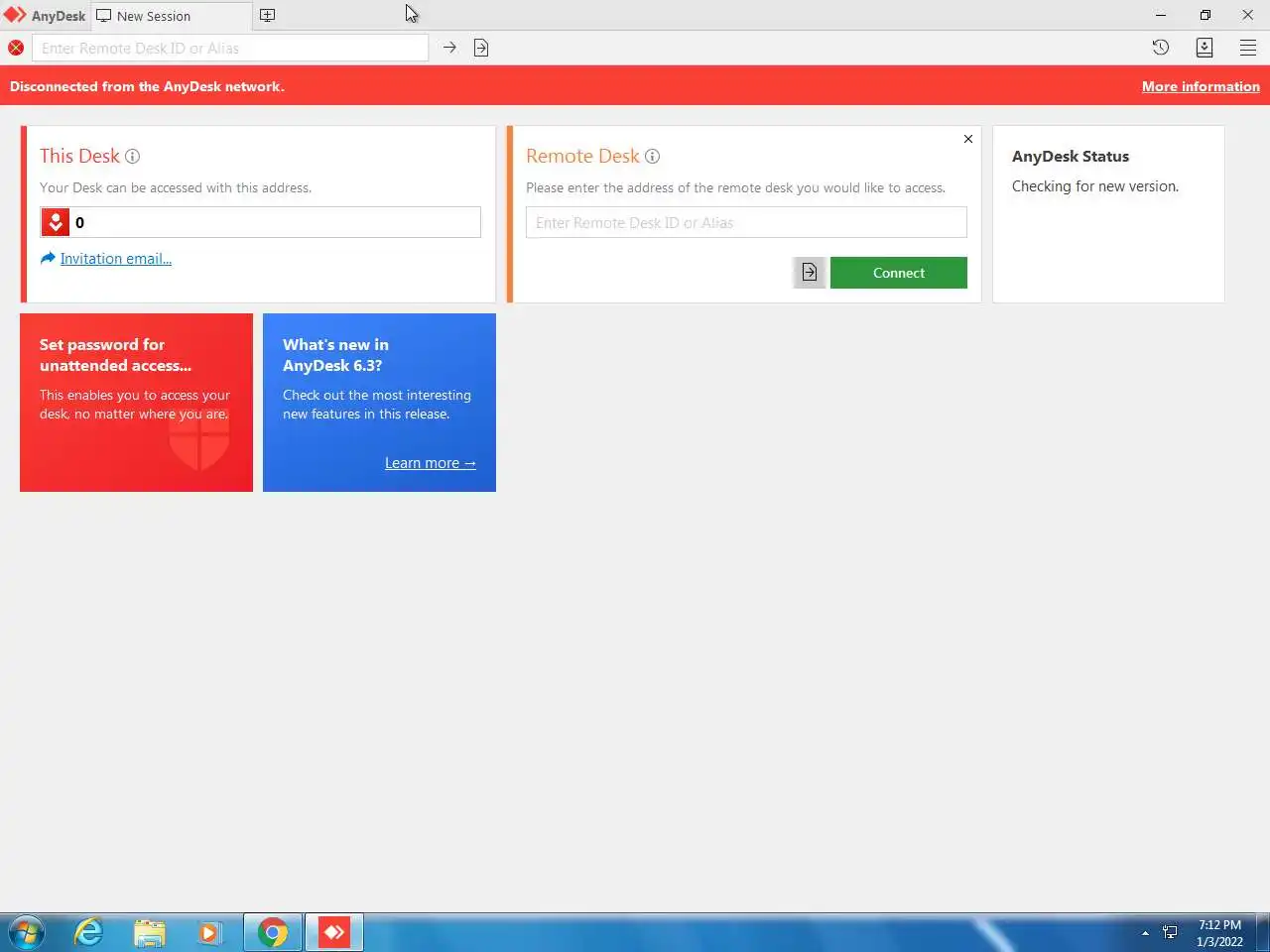Click the red disconnected status icon

(x=16, y=48)
